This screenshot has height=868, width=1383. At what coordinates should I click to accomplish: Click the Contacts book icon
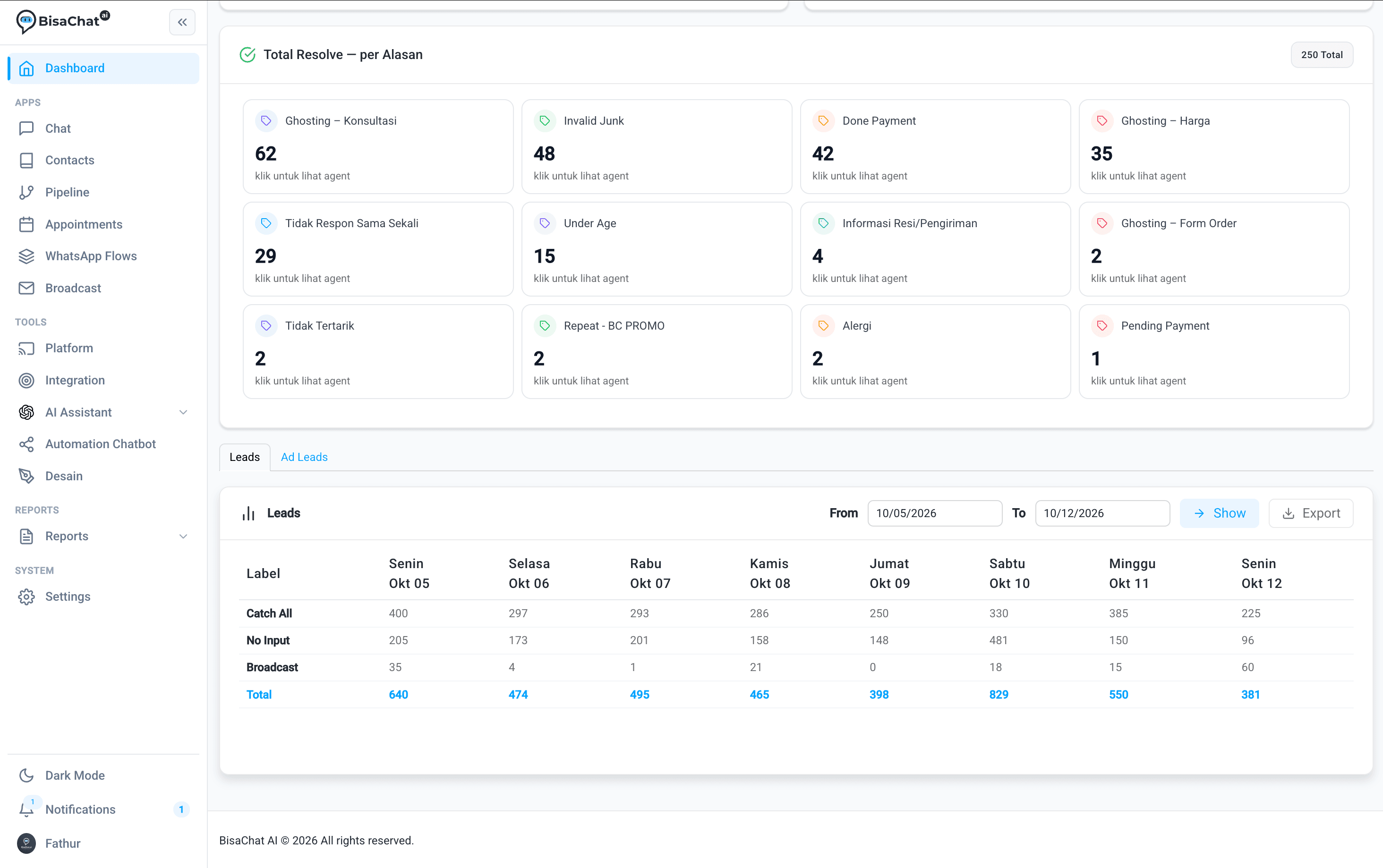[26, 160]
